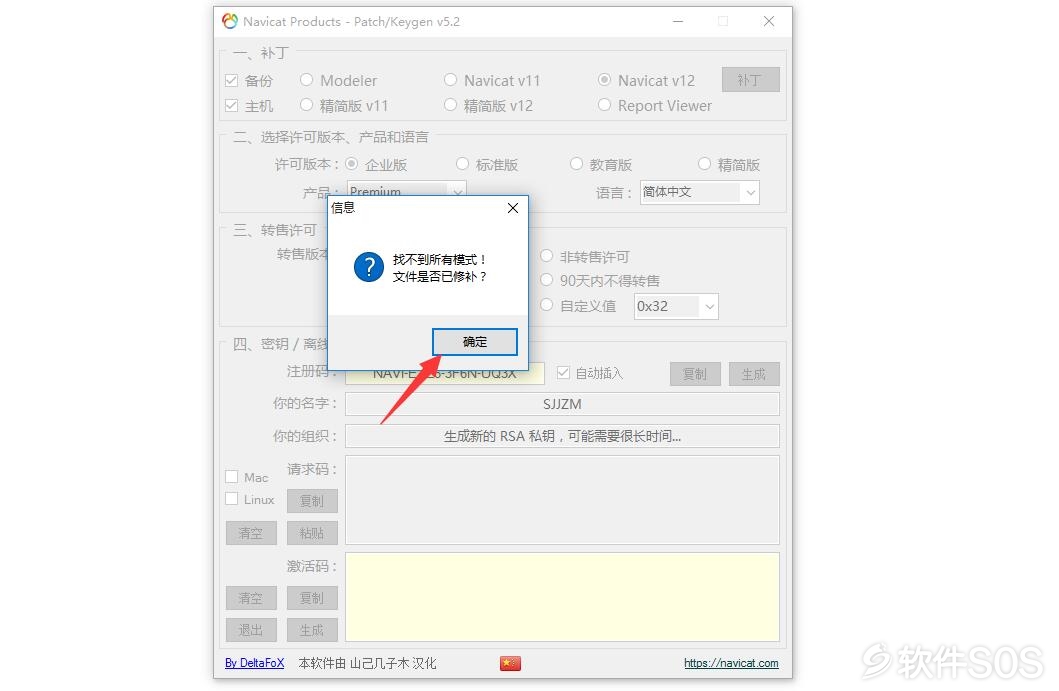The image size is (1059, 691).
Task: Expand the 0x32 custom value dropdown
Action: pos(709,307)
